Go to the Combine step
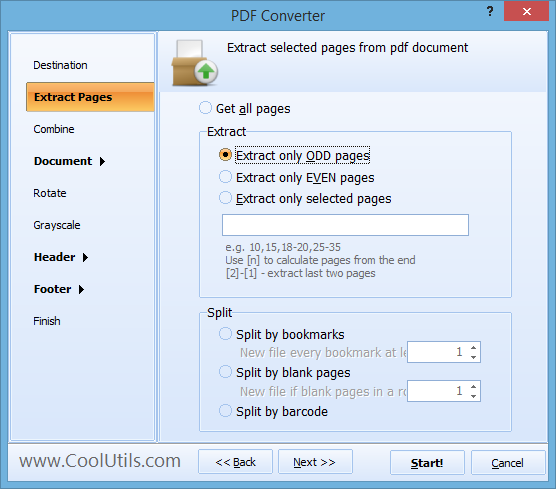 pyautogui.click(x=54, y=129)
